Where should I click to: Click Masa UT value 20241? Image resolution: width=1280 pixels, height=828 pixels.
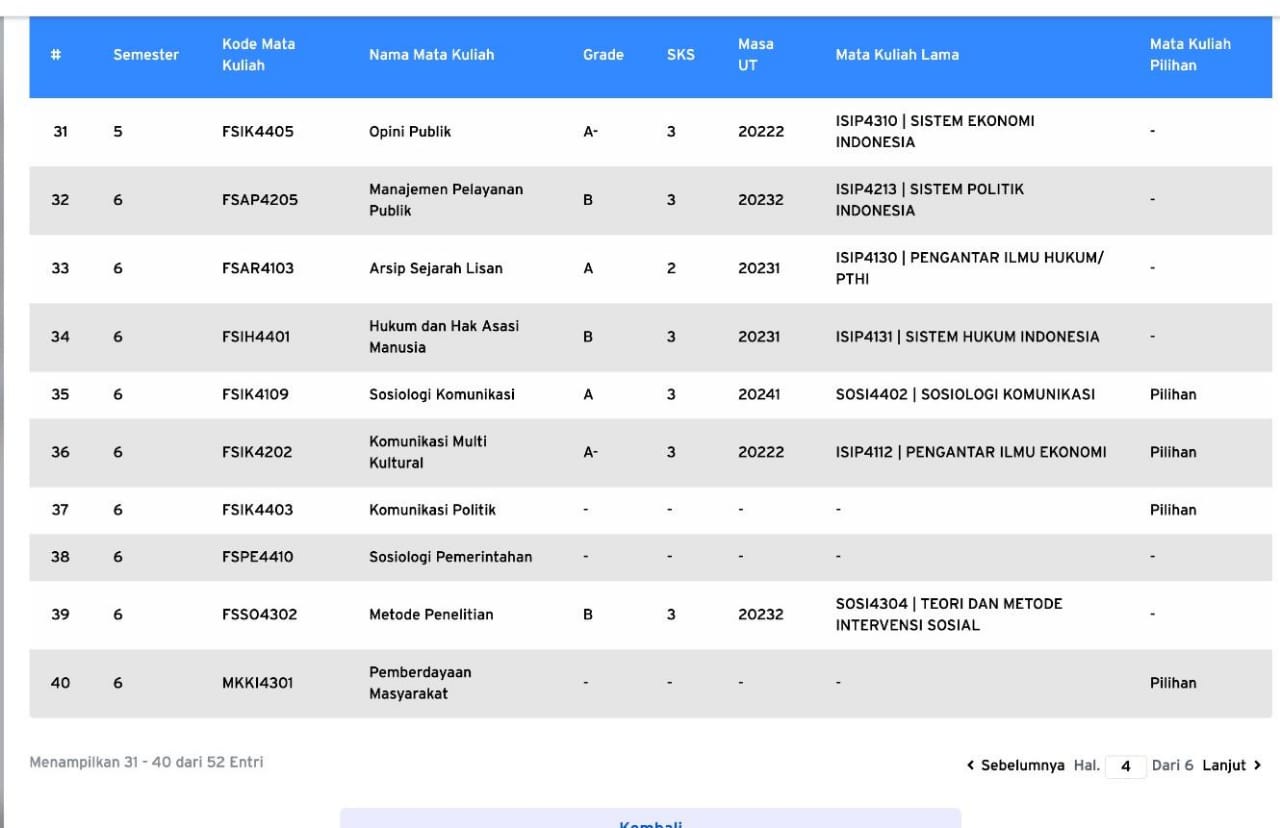[760, 394]
